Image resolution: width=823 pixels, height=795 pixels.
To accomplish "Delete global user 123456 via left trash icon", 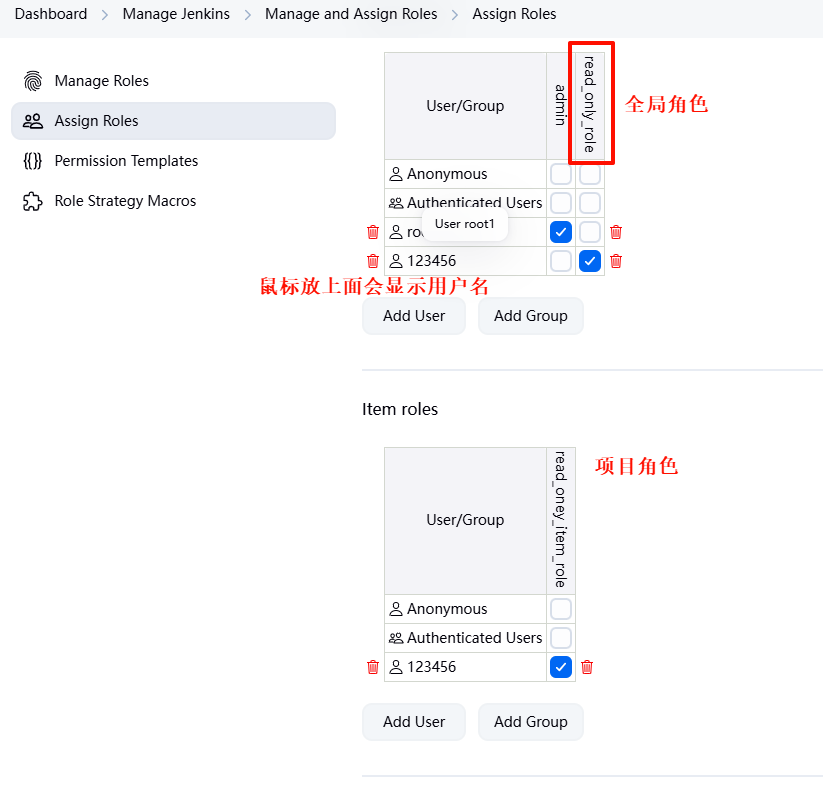I will pyautogui.click(x=373, y=261).
